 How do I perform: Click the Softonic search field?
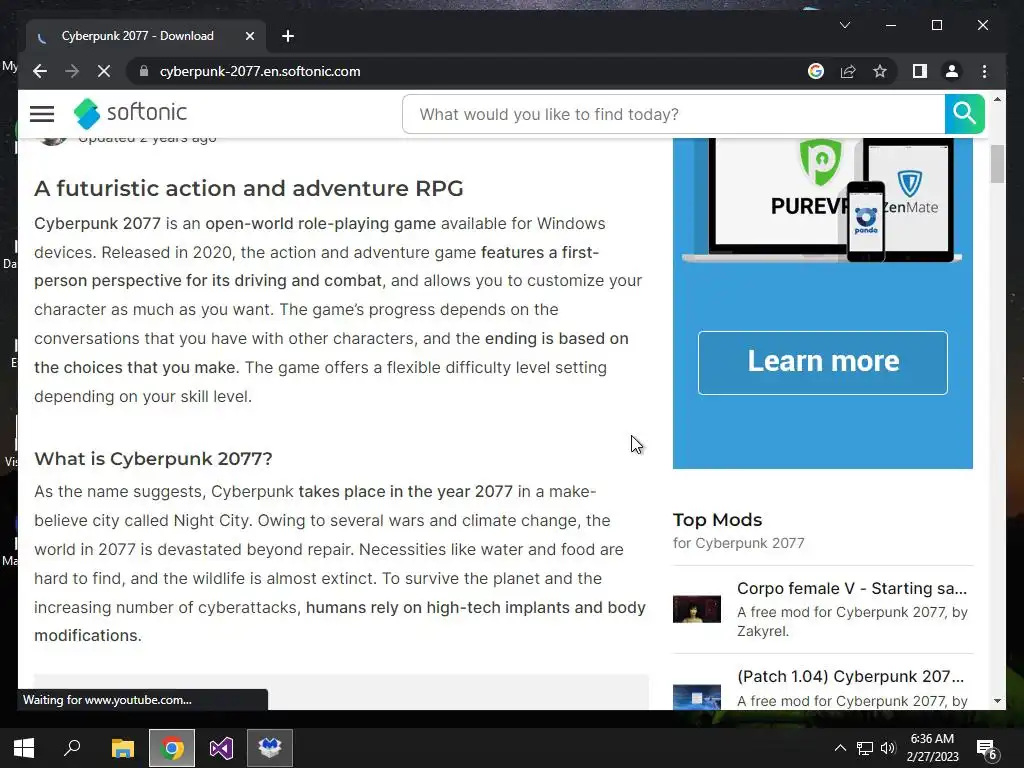(673, 114)
